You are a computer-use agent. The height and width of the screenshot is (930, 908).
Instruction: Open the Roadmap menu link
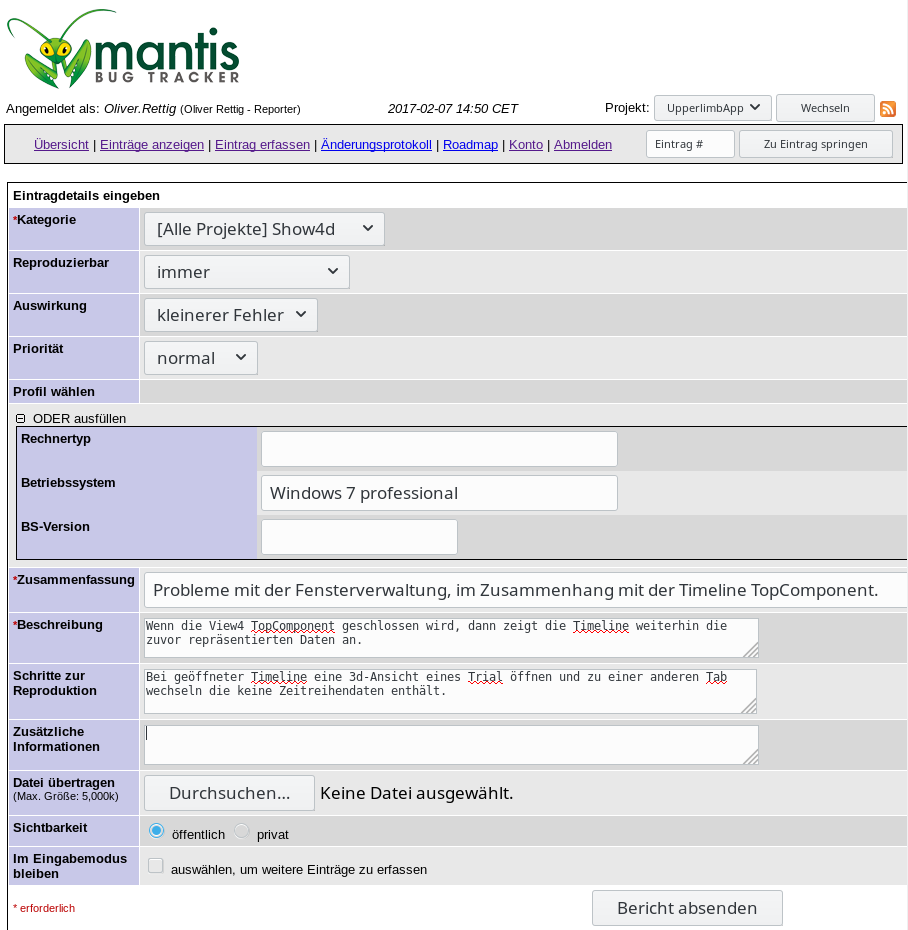470,144
